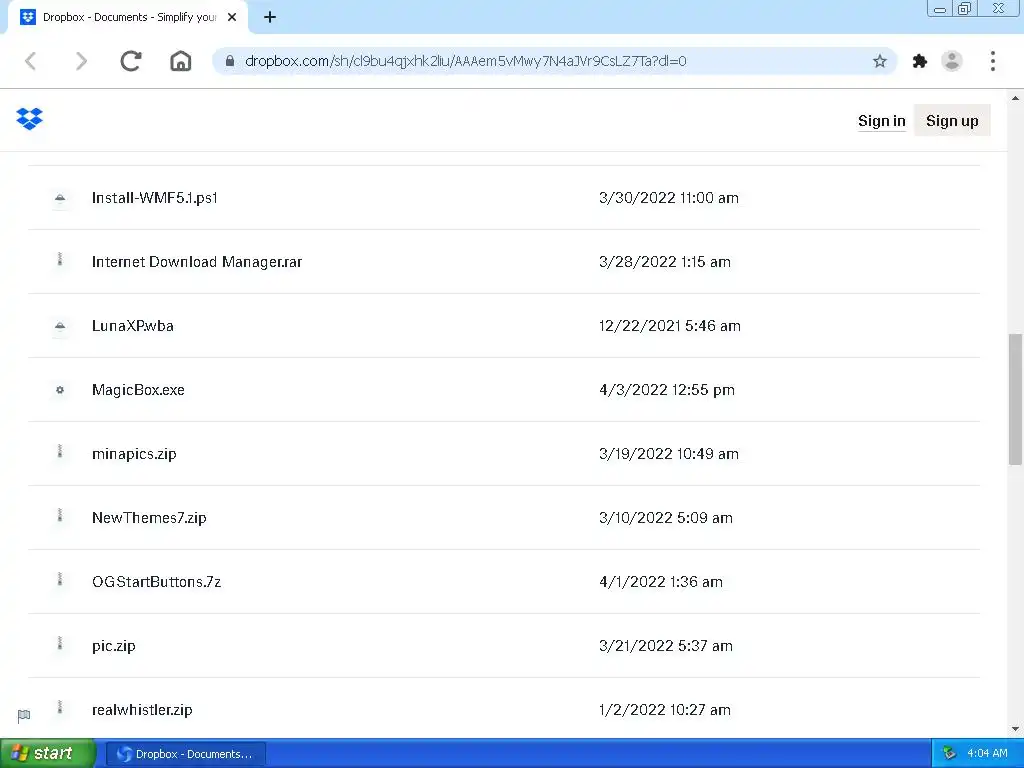The image size is (1024, 768).
Task: Open a new browser tab
Action: tap(270, 18)
